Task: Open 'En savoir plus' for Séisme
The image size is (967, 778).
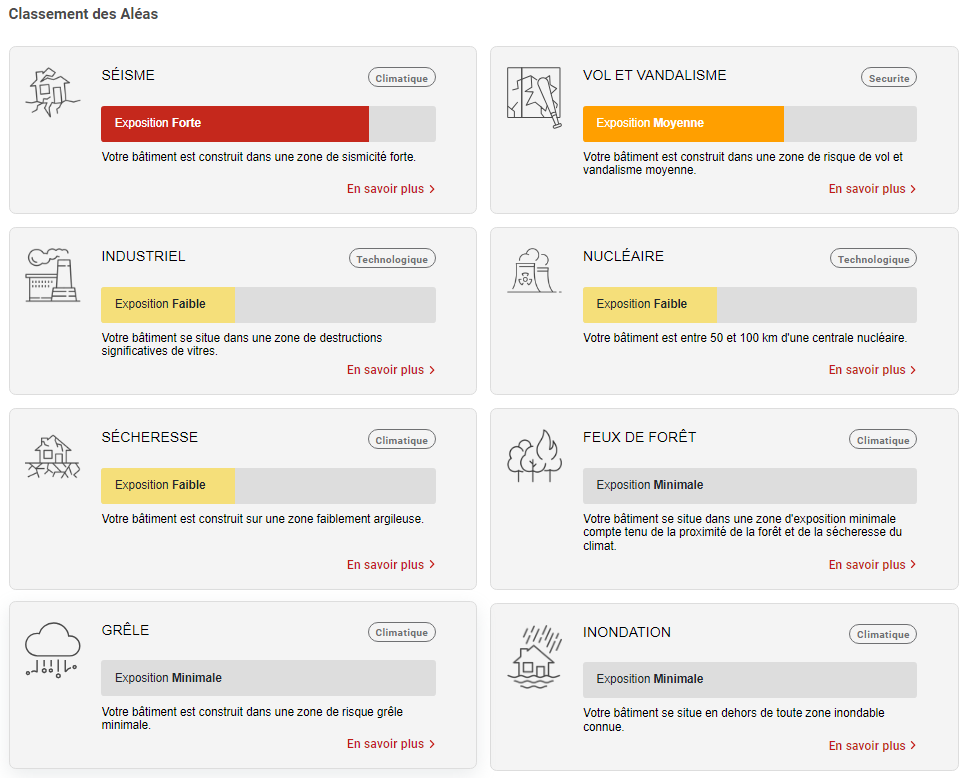Action: coord(390,189)
